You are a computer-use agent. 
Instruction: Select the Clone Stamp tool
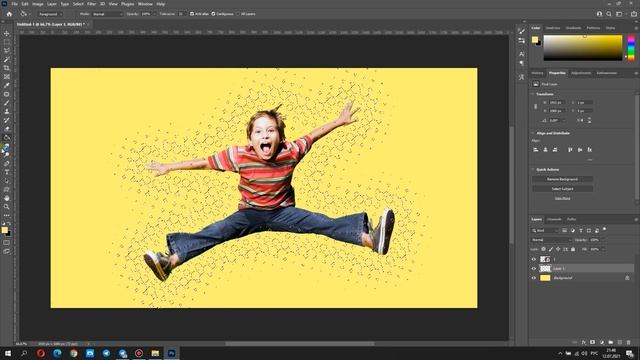[x=7, y=111]
